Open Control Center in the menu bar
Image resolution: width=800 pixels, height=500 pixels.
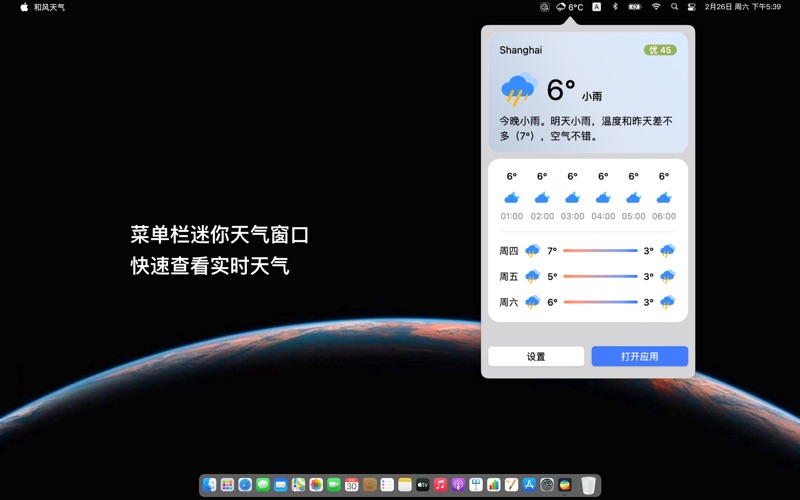(691, 7)
